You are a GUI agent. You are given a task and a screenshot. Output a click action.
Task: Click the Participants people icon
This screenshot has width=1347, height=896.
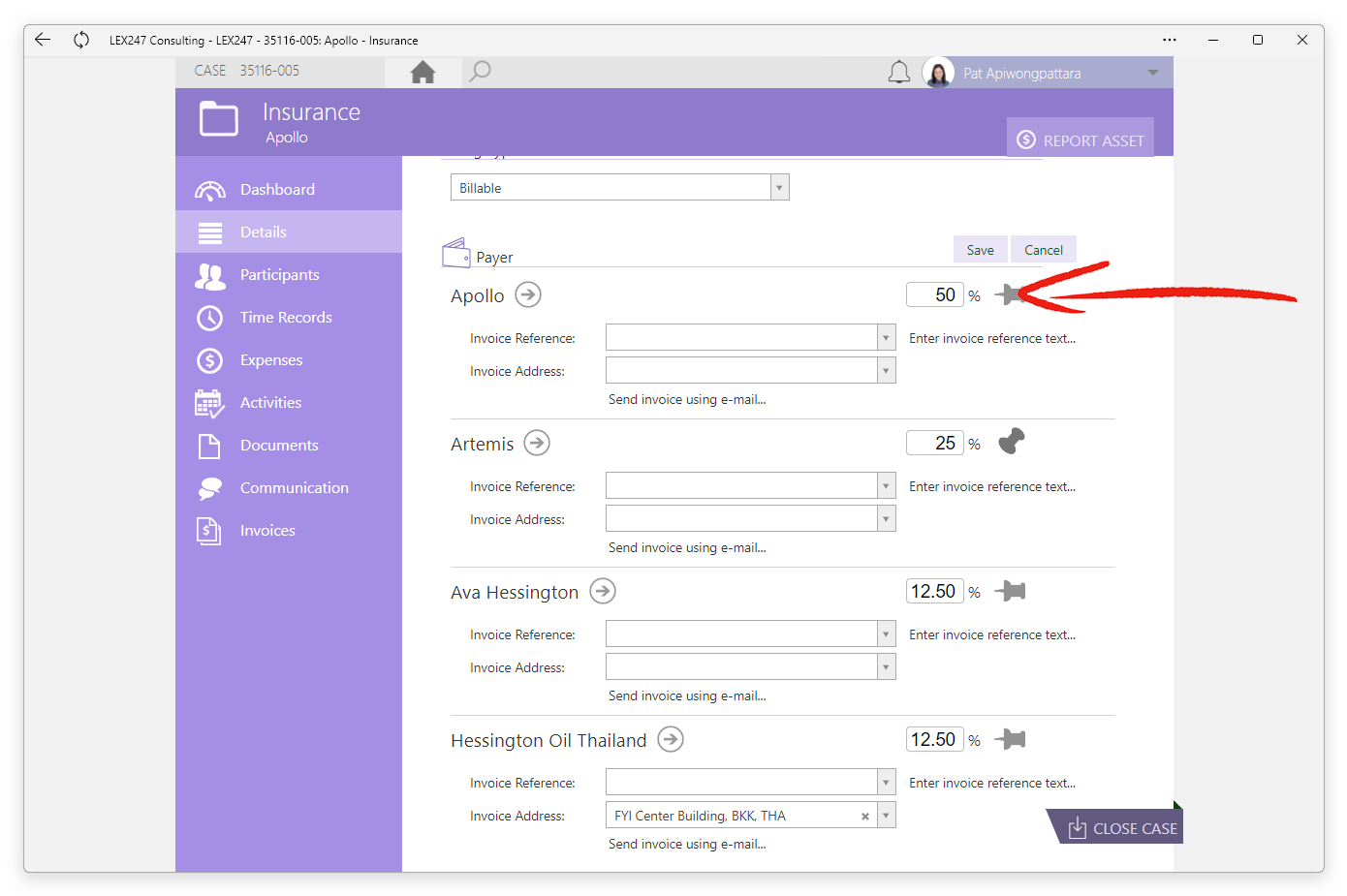(210, 276)
